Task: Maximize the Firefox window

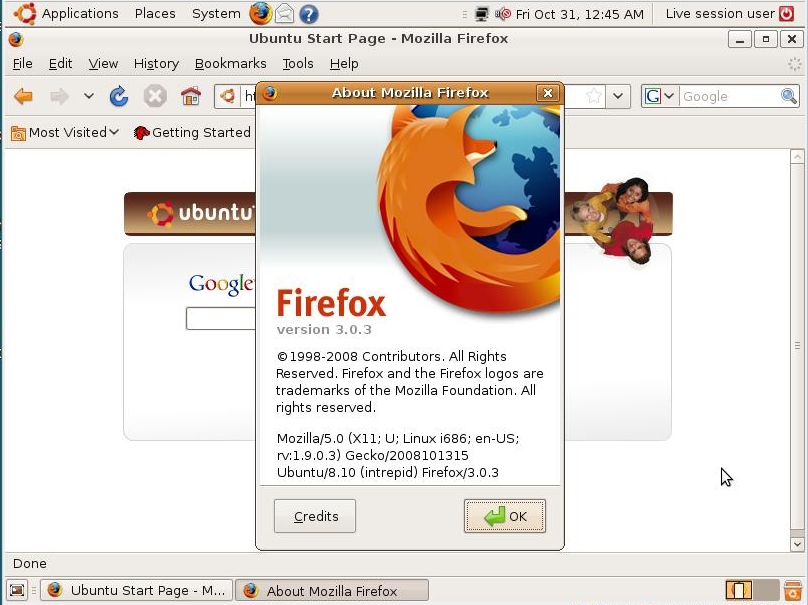Action: click(x=766, y=39)
